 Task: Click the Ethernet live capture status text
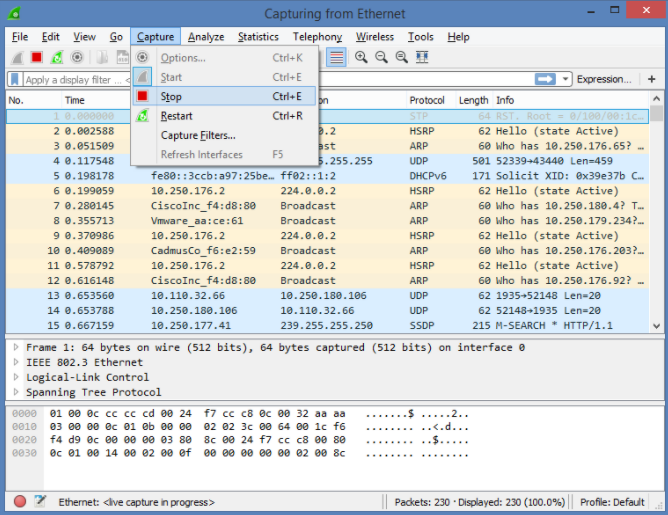click(136, 502)
